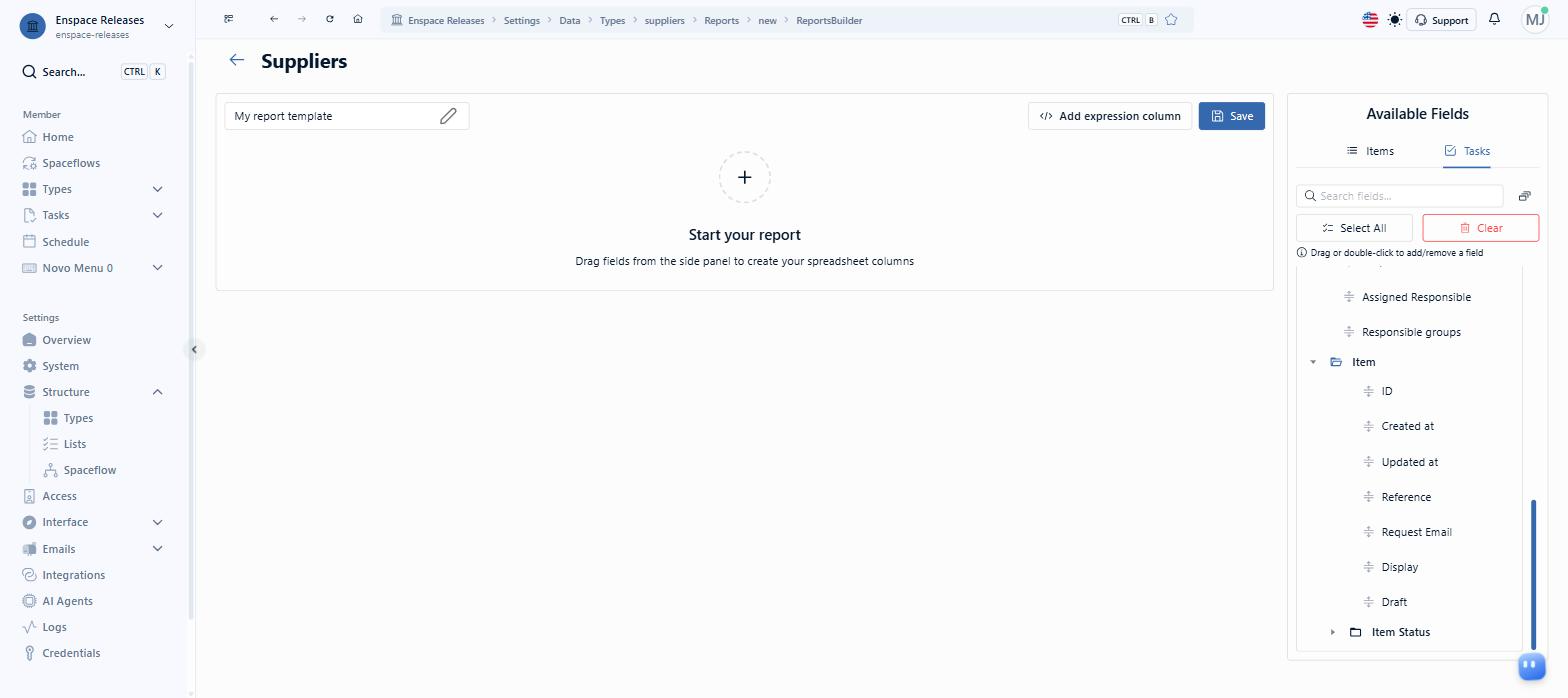Image resolution: width=1568 pixels, height=698 pixels.
Task: Expand the Tasks menu chevron
Action: 157,215
